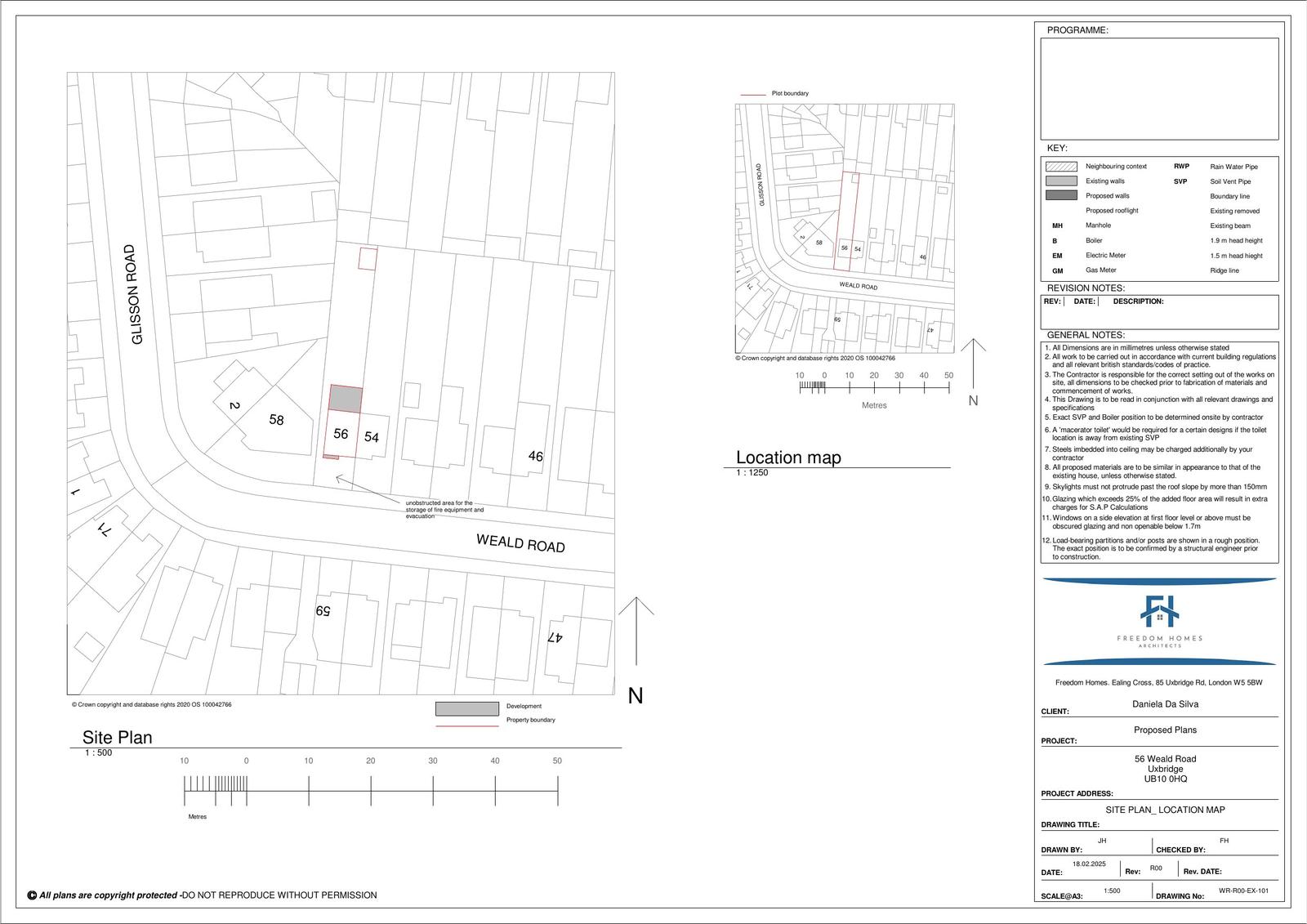The height and width of the screenshot is (924, 1307).
Task: Click the hatched Neighbouring context swatch
Action: coord(1060,167)
